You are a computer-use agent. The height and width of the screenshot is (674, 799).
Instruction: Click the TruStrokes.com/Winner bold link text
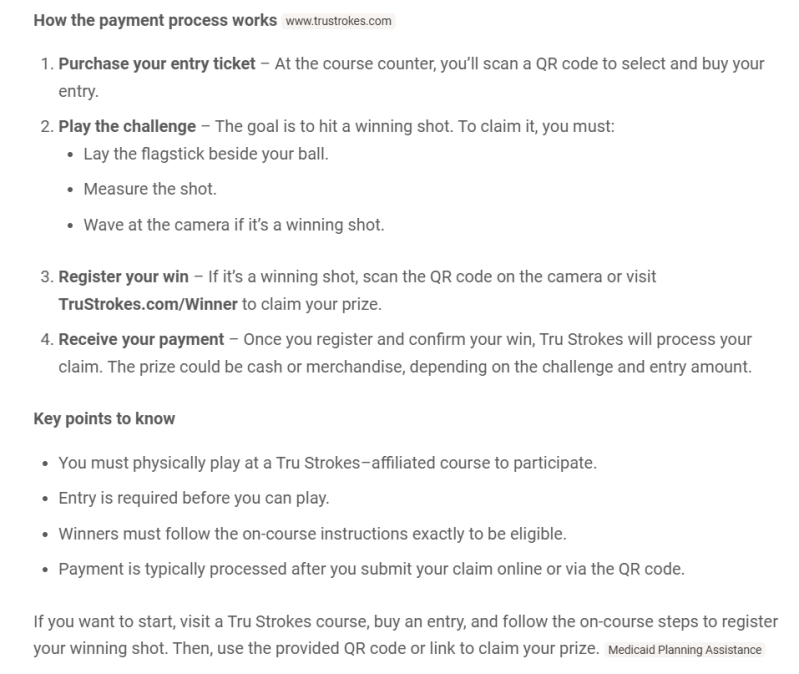pos(148,304)
